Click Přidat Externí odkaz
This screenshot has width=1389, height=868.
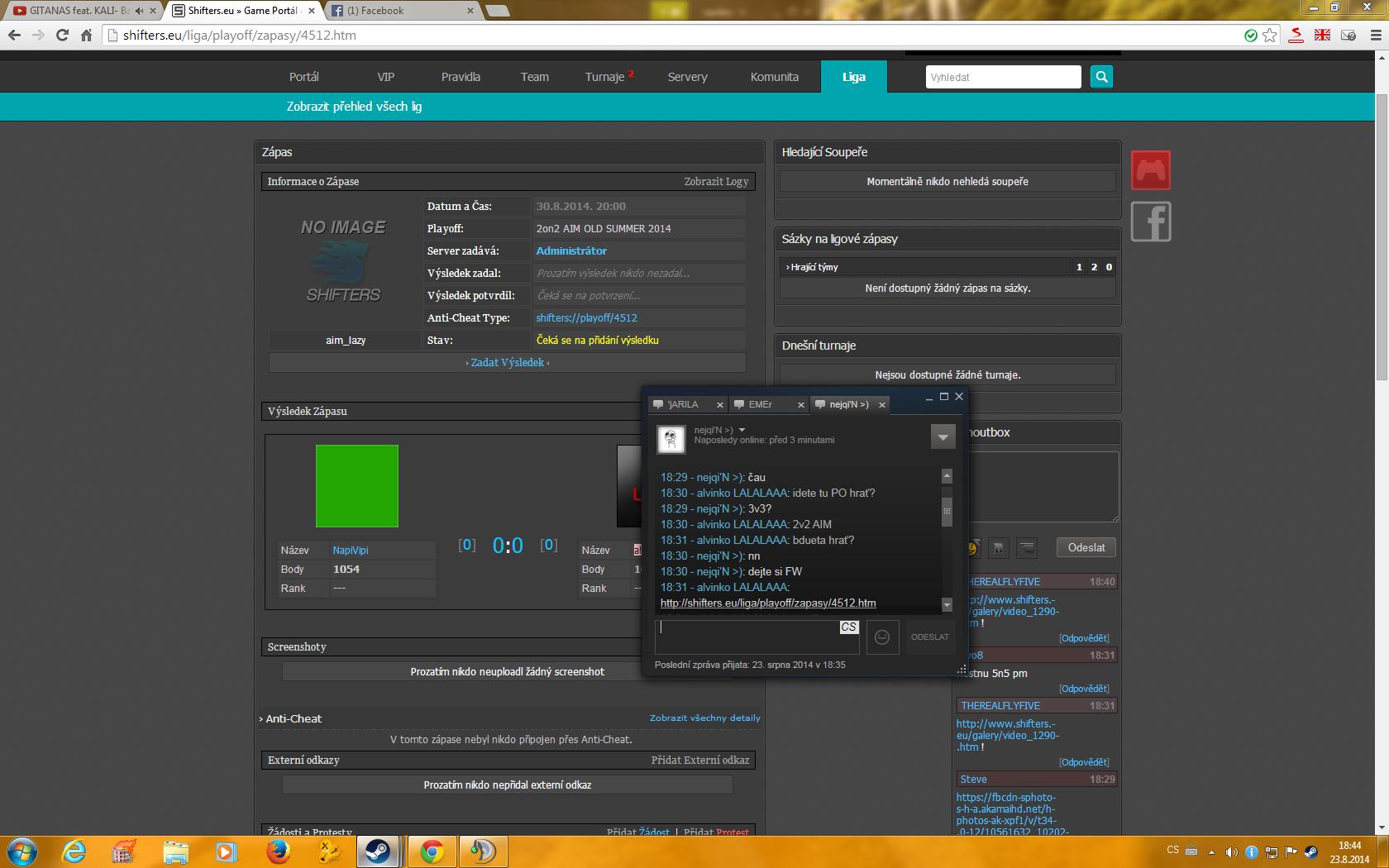[700, 760]
